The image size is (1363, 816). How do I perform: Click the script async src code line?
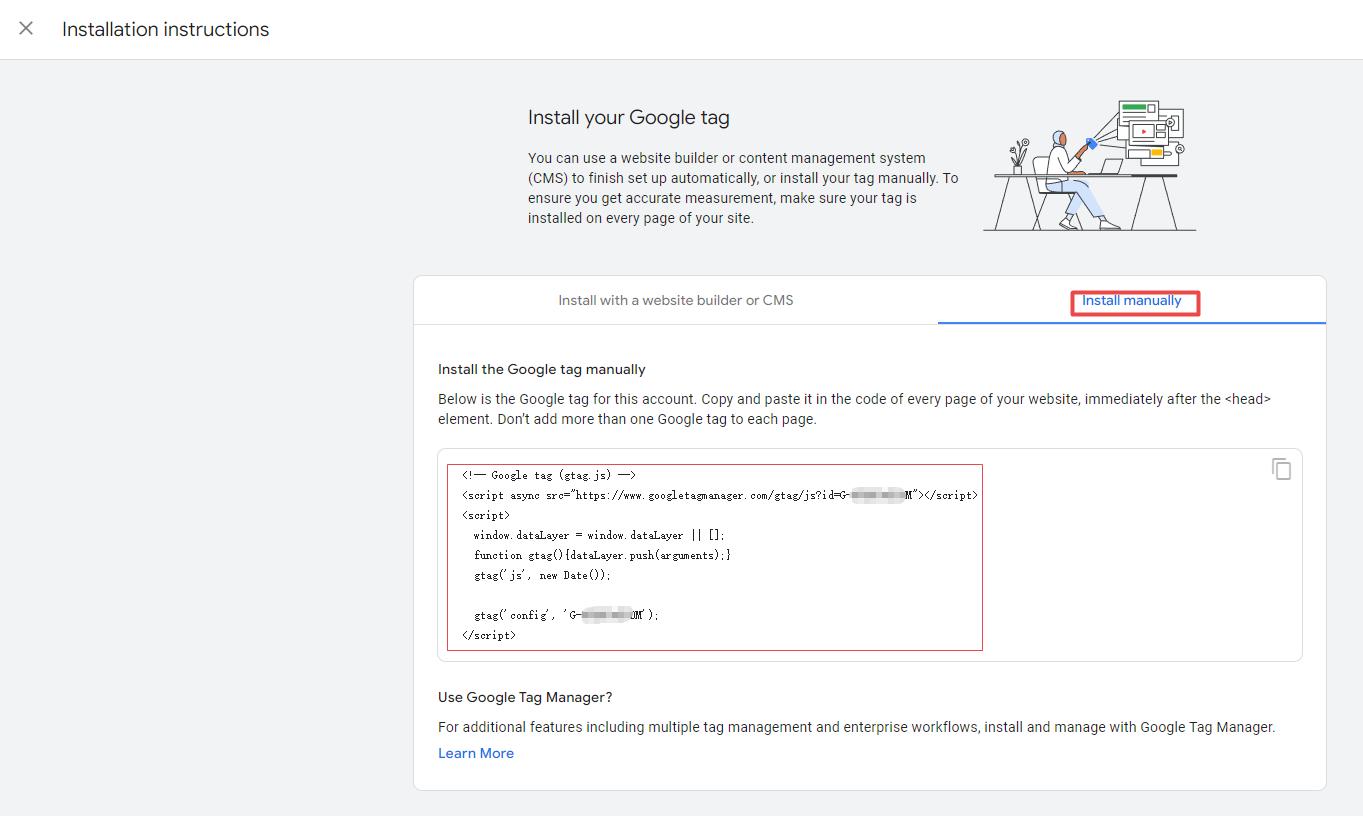point(720,495)
